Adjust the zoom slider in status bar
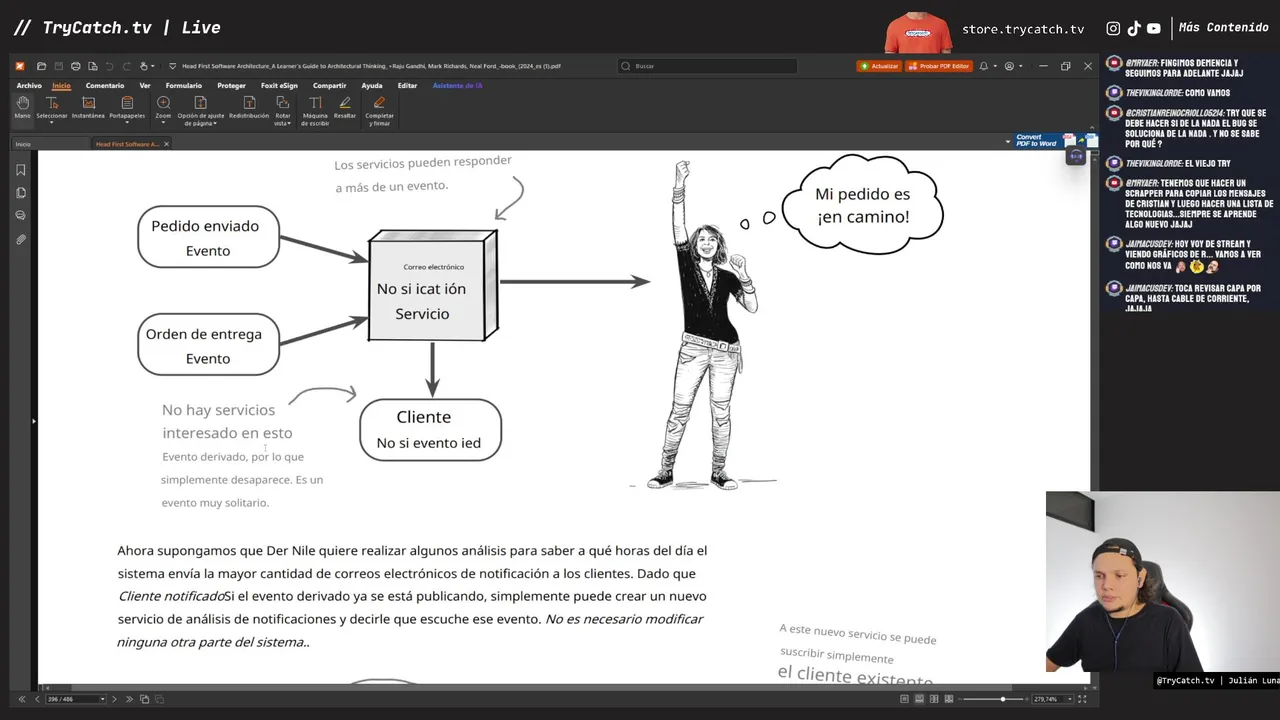Image resolution: width=1280 pixels, height=720 pixels. pos(1003,699)
